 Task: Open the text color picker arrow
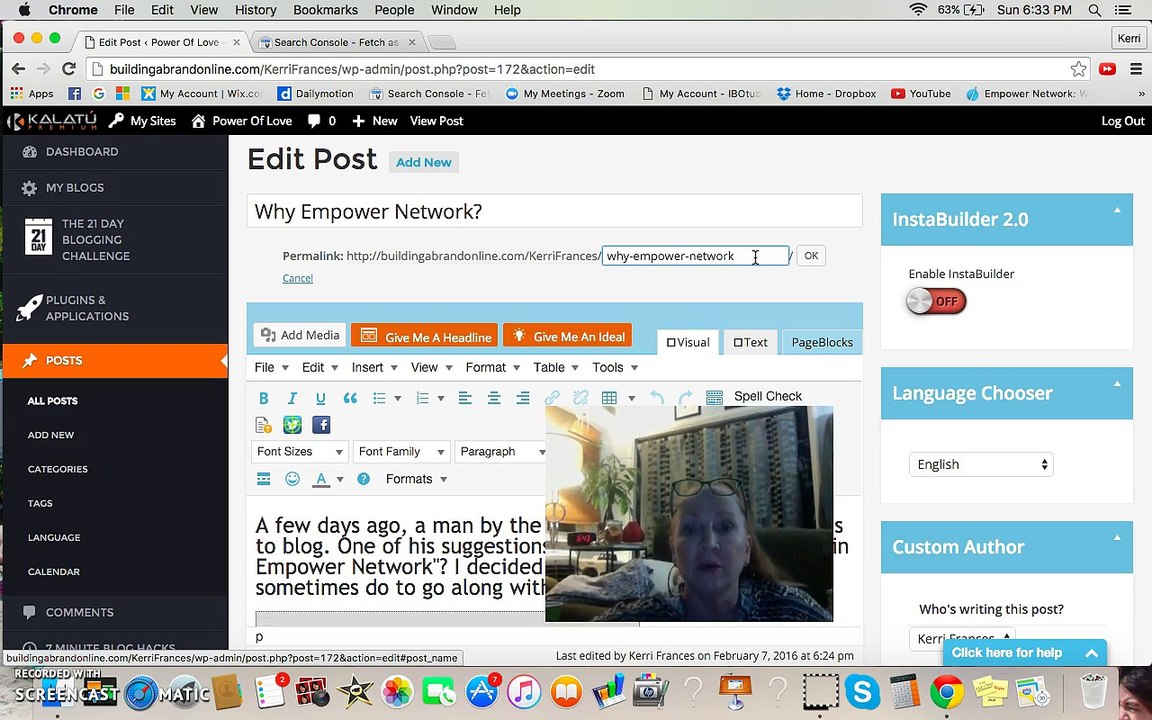339,479
